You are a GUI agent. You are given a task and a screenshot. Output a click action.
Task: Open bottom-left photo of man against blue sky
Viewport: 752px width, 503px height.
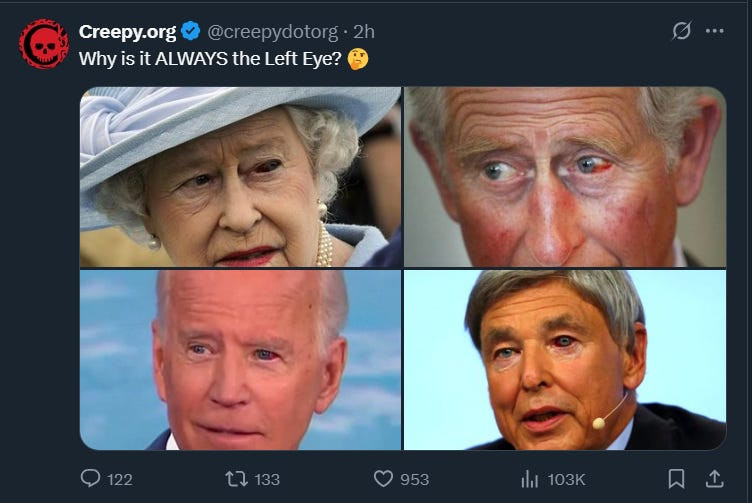coord(240,360)
